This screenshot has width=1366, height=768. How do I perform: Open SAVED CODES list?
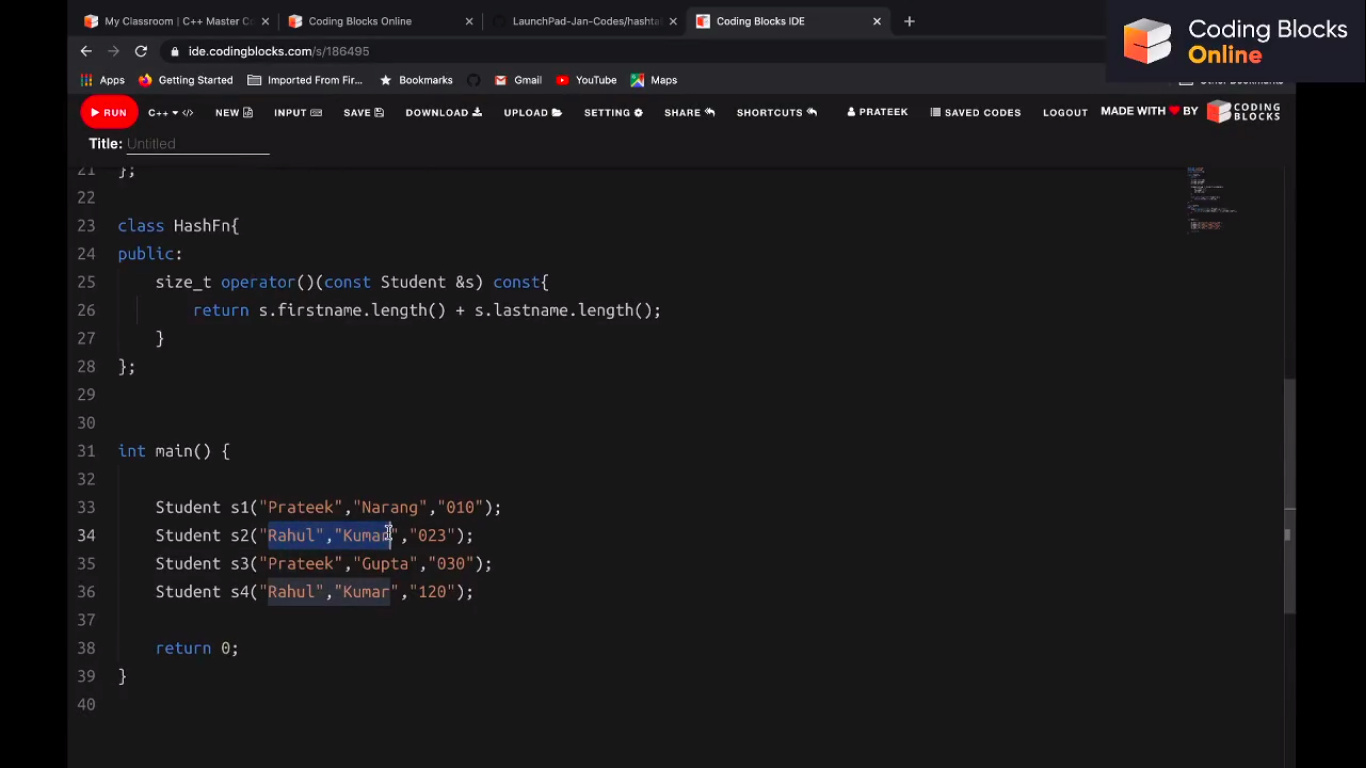(x=975, y=113)
